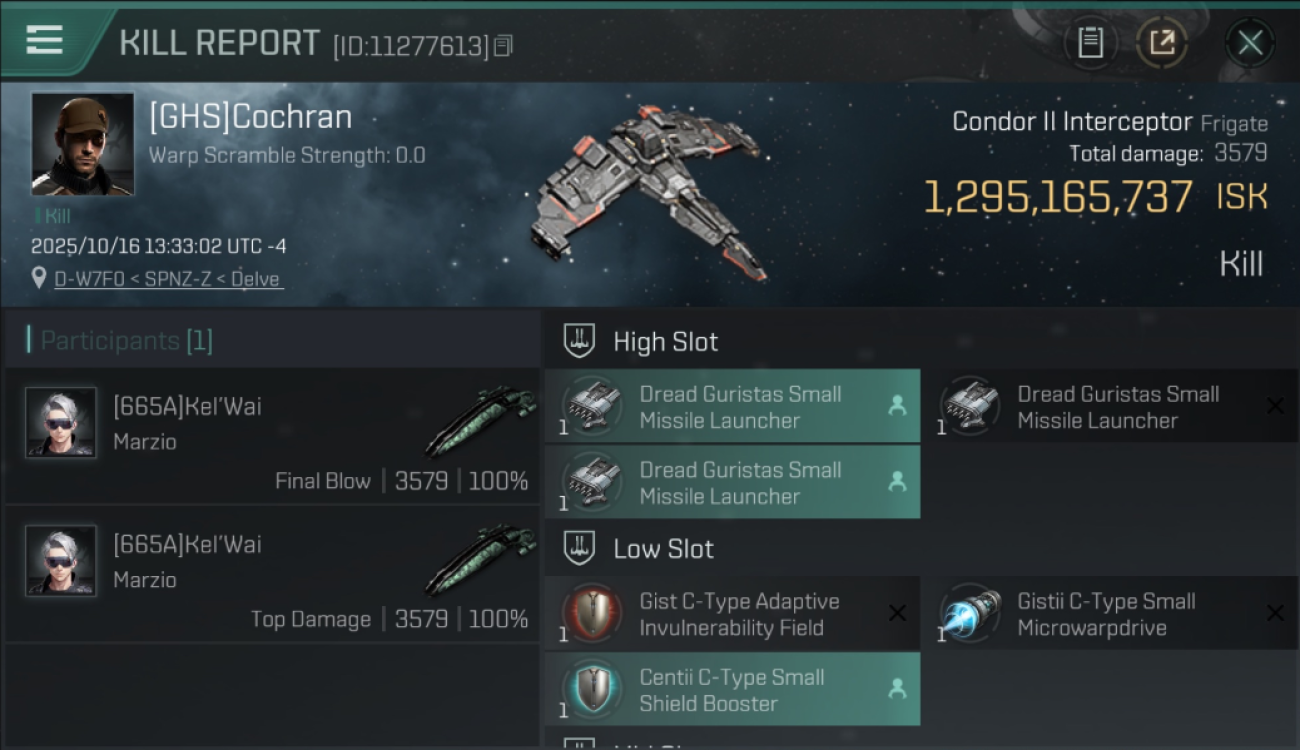Image resolution: width=1300 pixels, height=750 pixels.
Task: Click the High Slot shield icon
Action: pyautogui.click(x=579, y=341)
